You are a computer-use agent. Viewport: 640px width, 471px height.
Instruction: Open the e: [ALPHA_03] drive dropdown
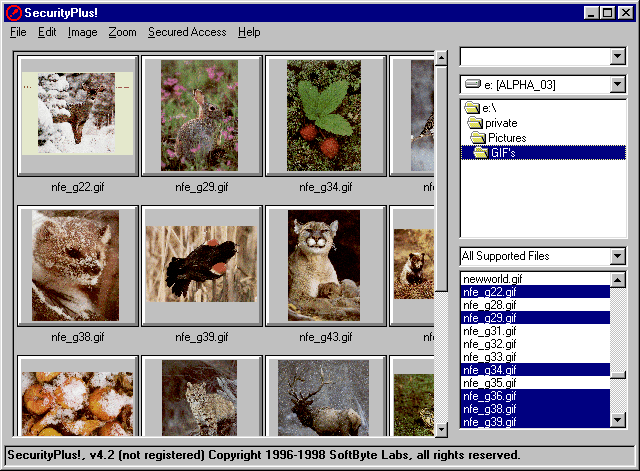point(618,84)
